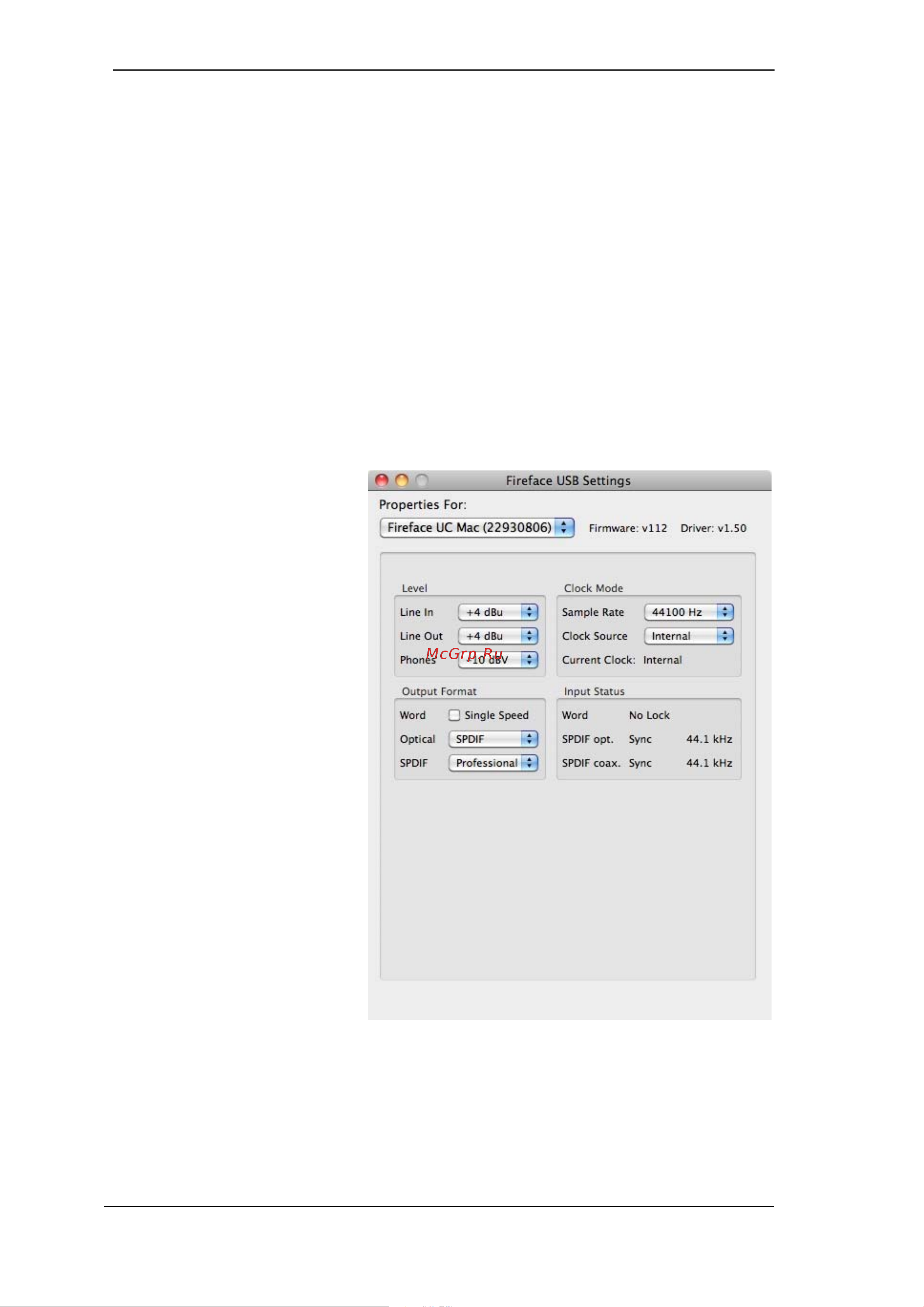Open the Line Out level dropdown

coord(498,636)
